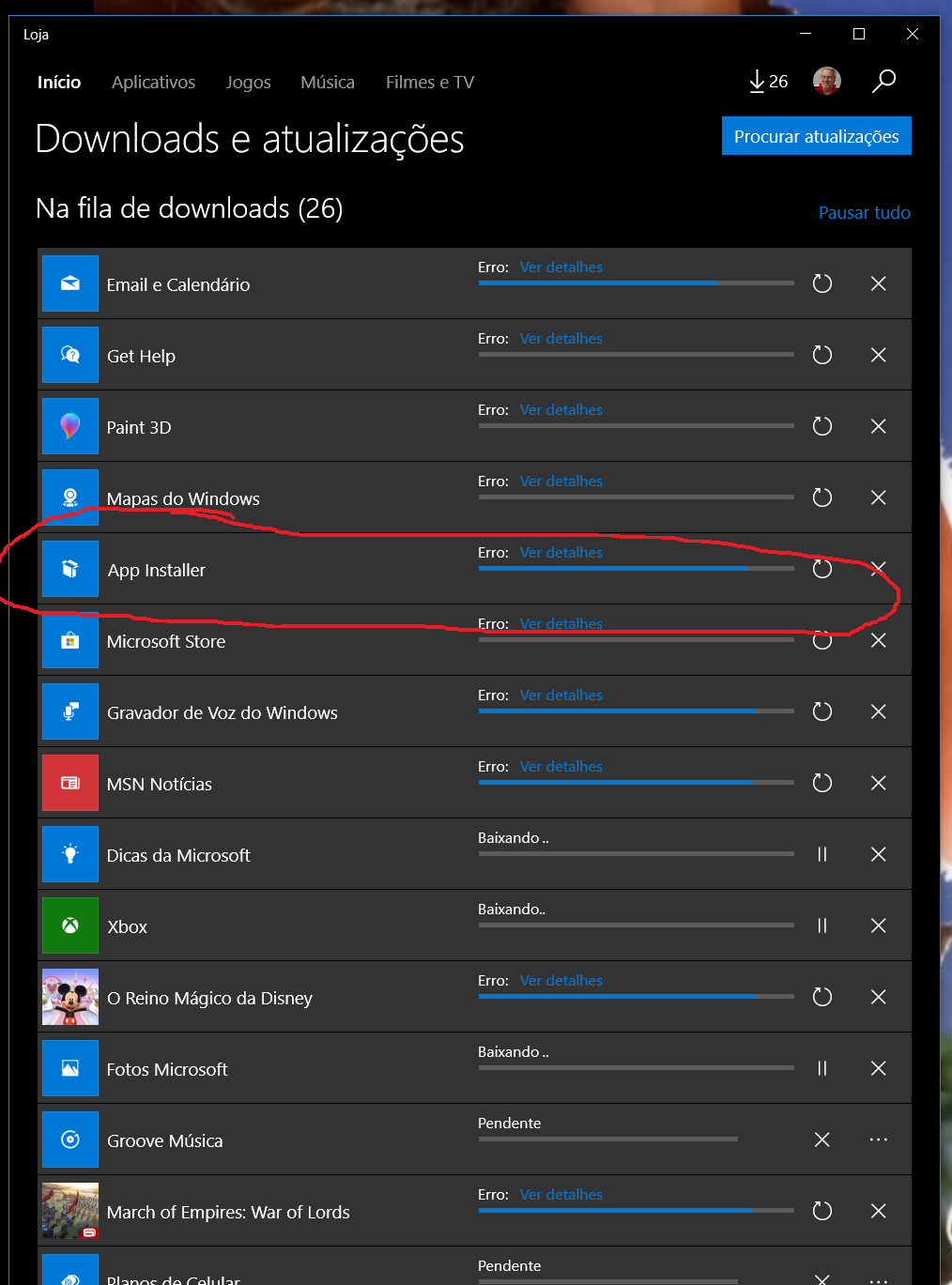The image size is (952, 1285).
Task: Cancel the Get Help download
Action: click(x=878, y=355)
